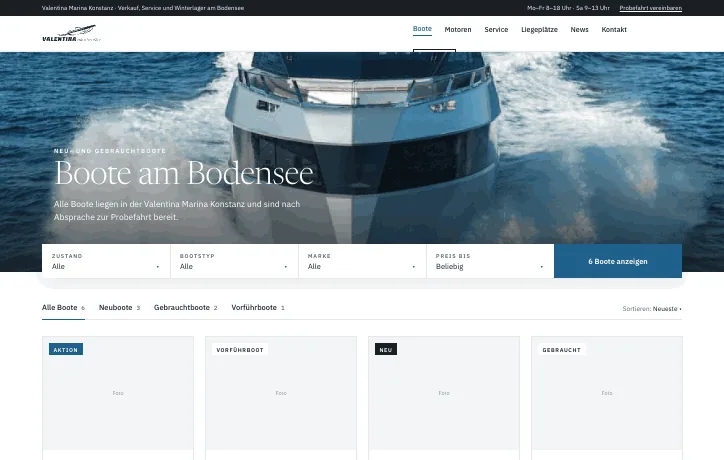Screen dimensions: 724x460
Task: Open Liegeplätze in the navigation
Action: pyautogui.click(x=539, y=30)
